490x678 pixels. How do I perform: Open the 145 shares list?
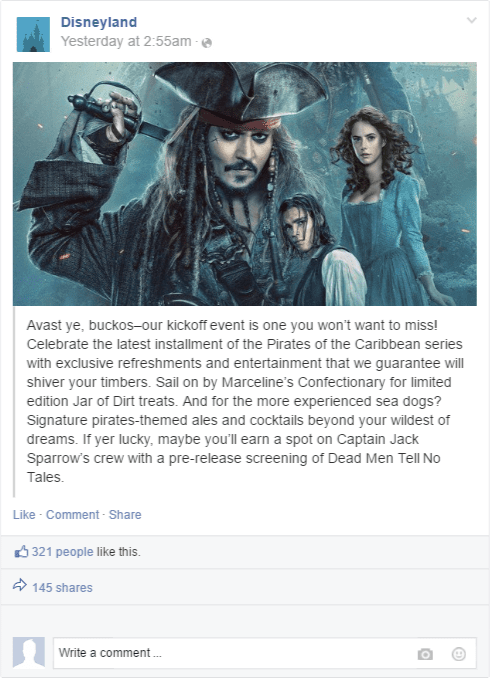(x=62, y=588)
